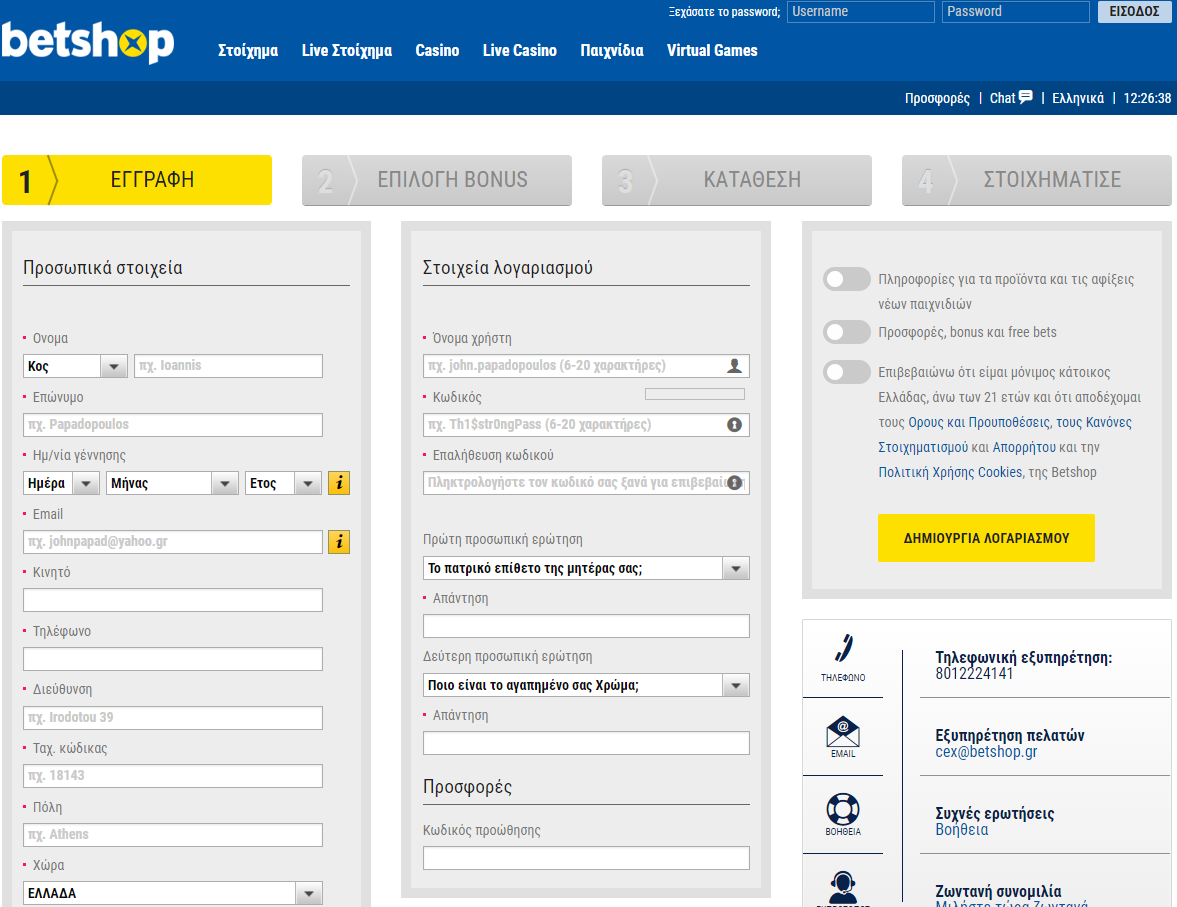Click info icon in Επαλήθευση κωδικού field

coord(735,483)
